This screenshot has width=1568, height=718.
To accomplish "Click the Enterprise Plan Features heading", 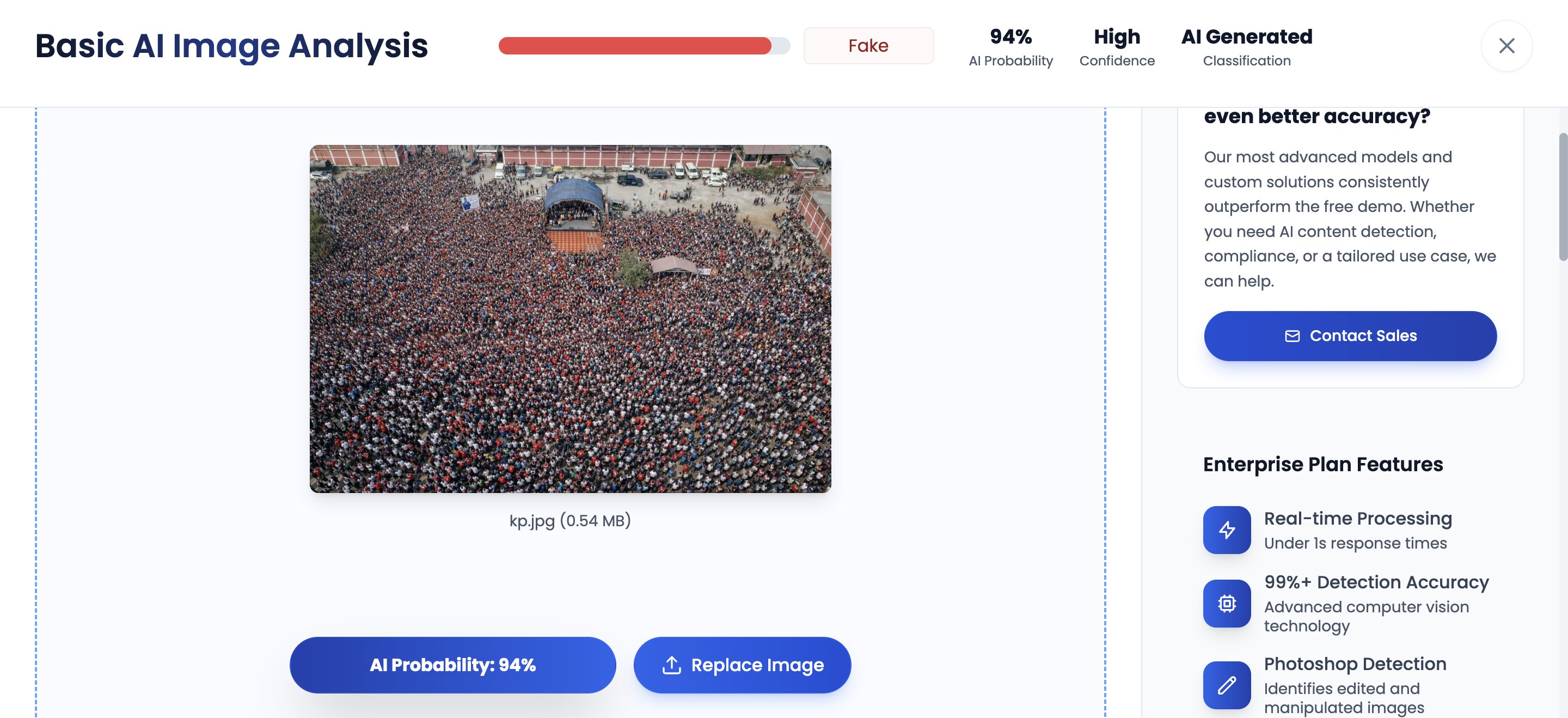I will [1322, 465].
